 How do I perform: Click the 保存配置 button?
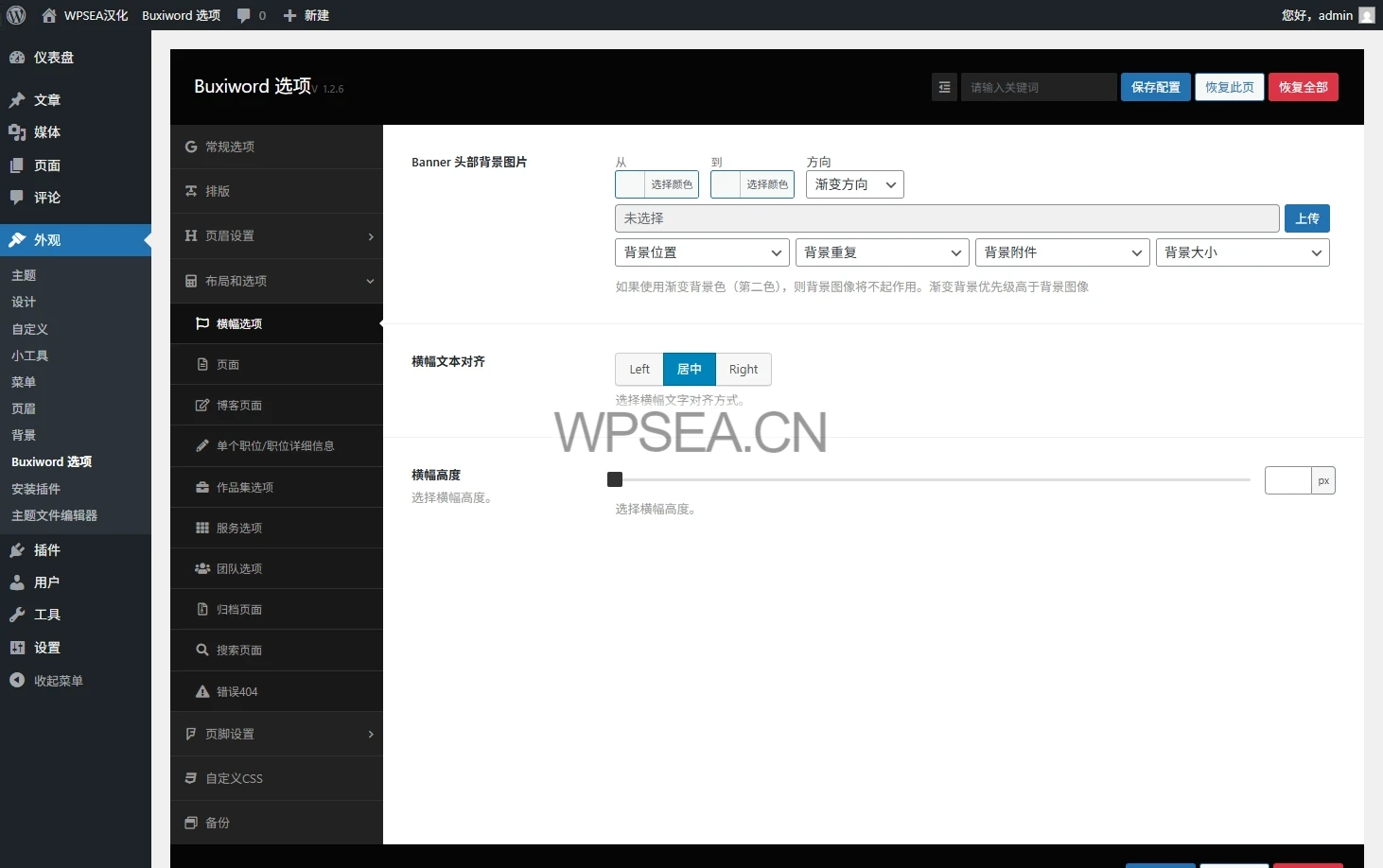coord(1155,87)
